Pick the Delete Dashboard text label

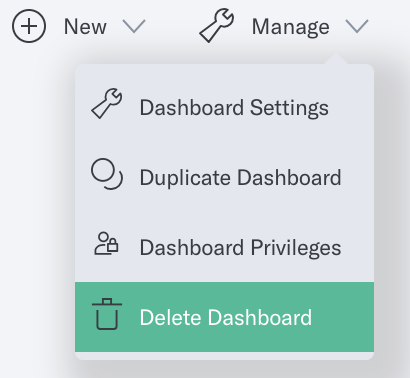(226, 317)
